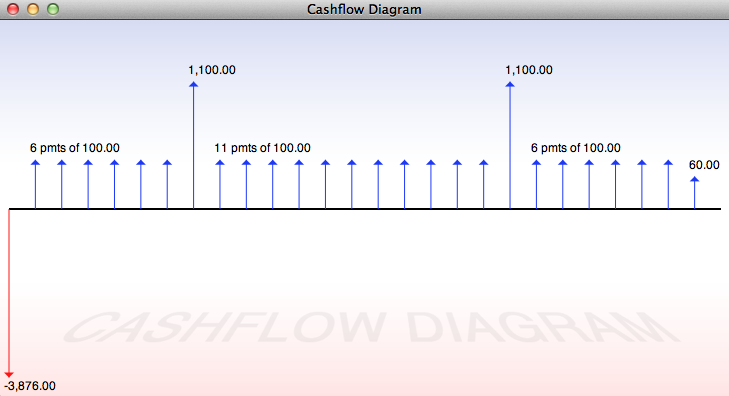Viewport: 729px width, 396px height.
Task: Select the first arrow of the right 6 pmts group
Action: (537, 185)
